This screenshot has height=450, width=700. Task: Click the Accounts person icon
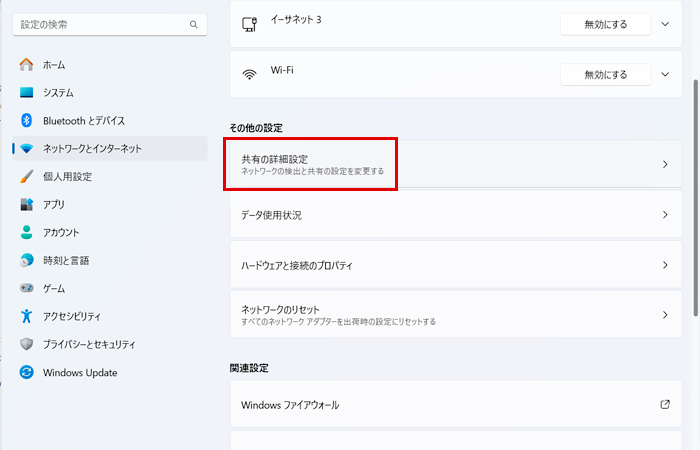tap(26, 232)
